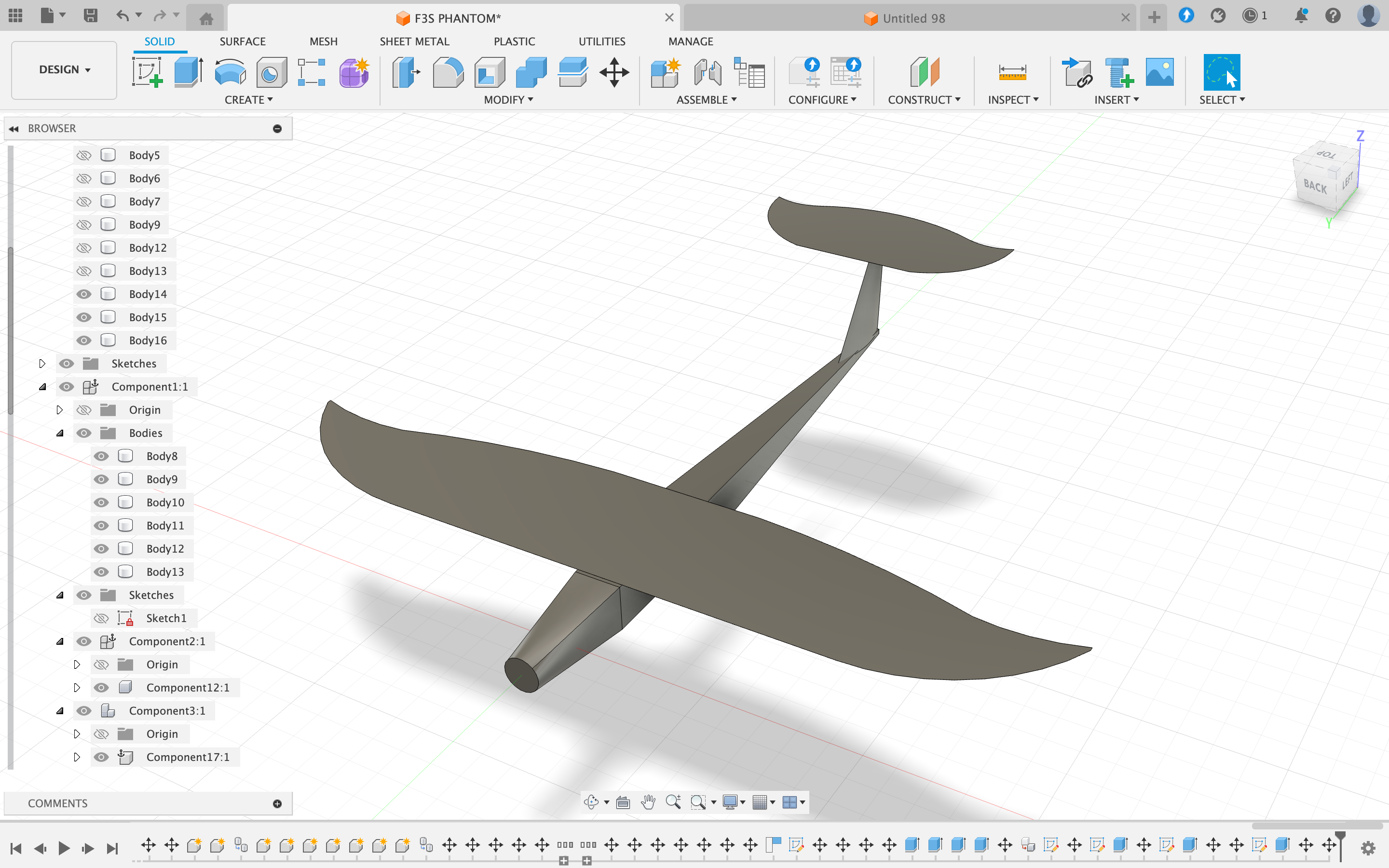Select the Orbit tool at the bottom
Image resolution: width=1389 pixels, height=868 pixels.
592,802
